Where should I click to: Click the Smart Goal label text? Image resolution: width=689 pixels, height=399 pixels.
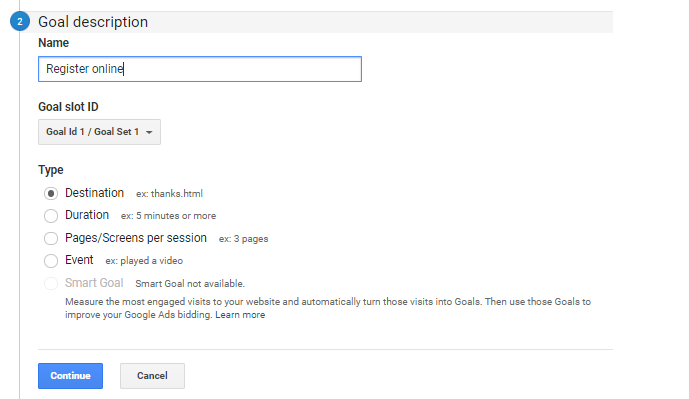(x=94, y=283)
